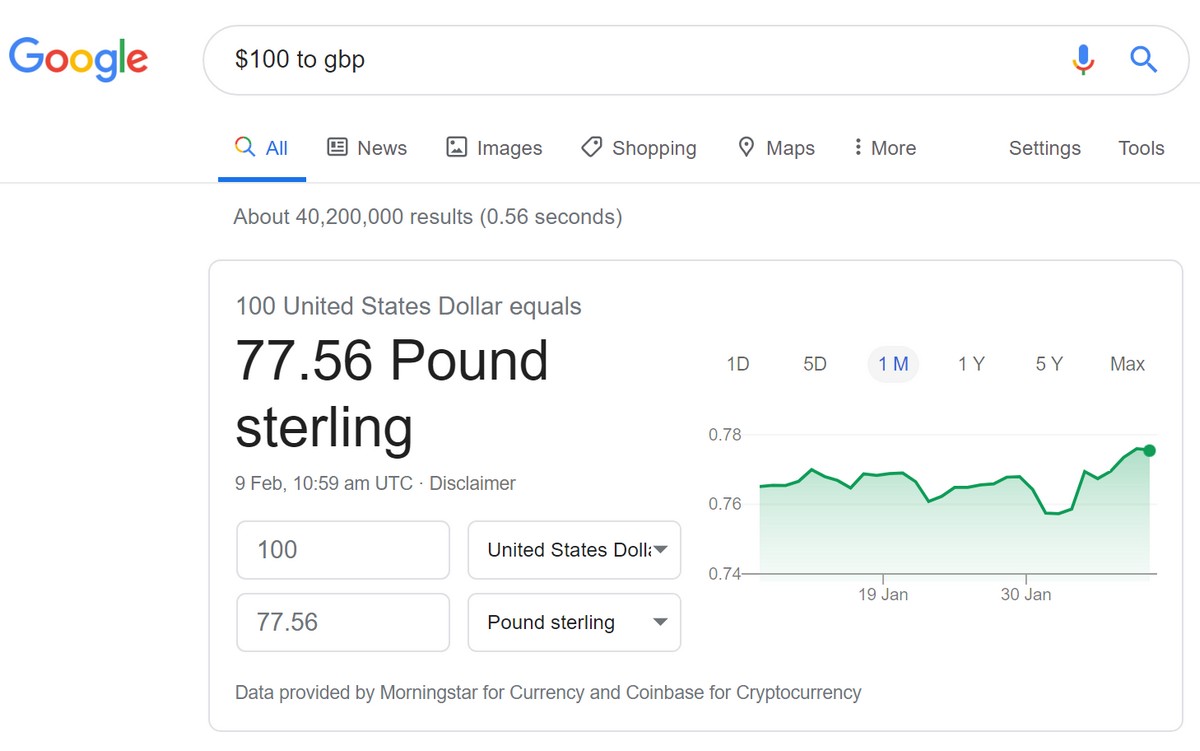Image resolution: width=1200 pixels, height=751 pixels.
Task: Open the Disclaimer link
Action: pyautogui.click(x=473, y=483)
